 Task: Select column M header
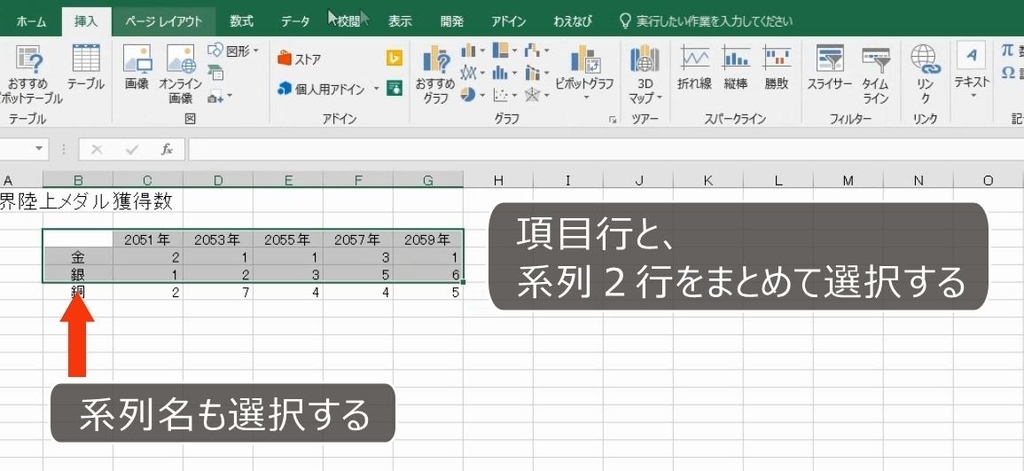[x=848, y=181]
